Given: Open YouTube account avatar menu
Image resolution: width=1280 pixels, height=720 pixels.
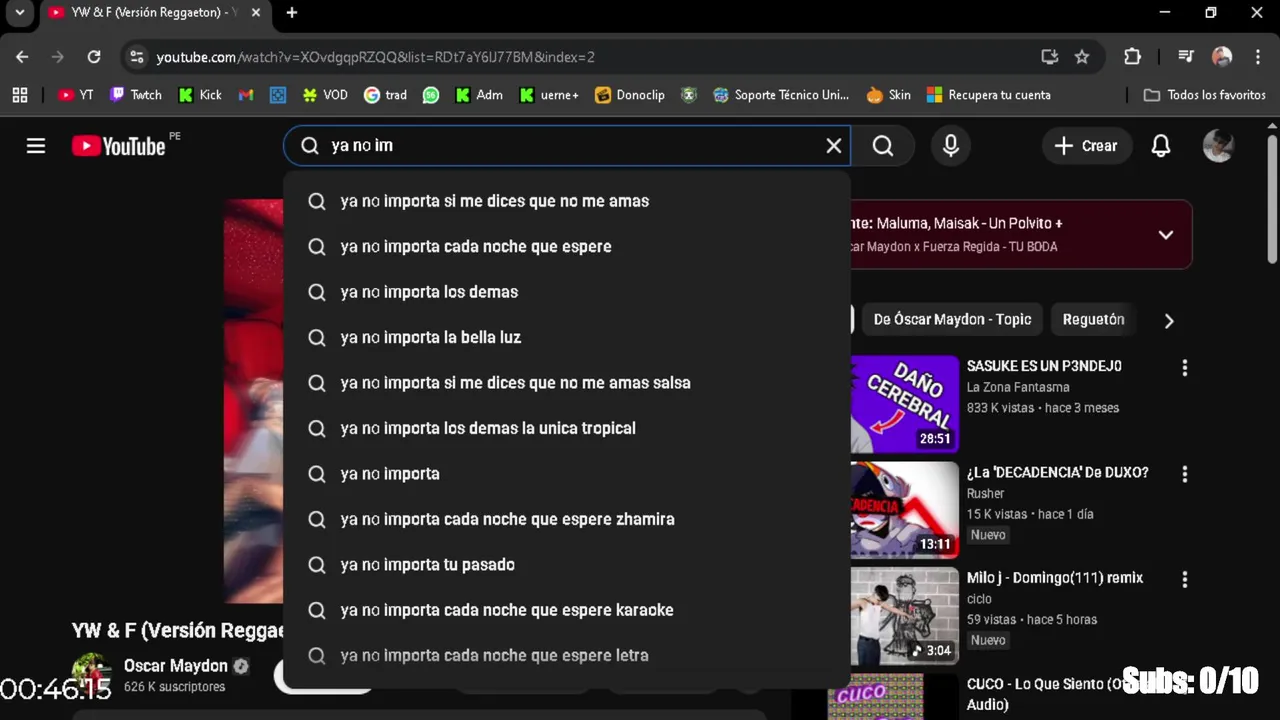Looking at the screenshot, I should coord(1218,146).
